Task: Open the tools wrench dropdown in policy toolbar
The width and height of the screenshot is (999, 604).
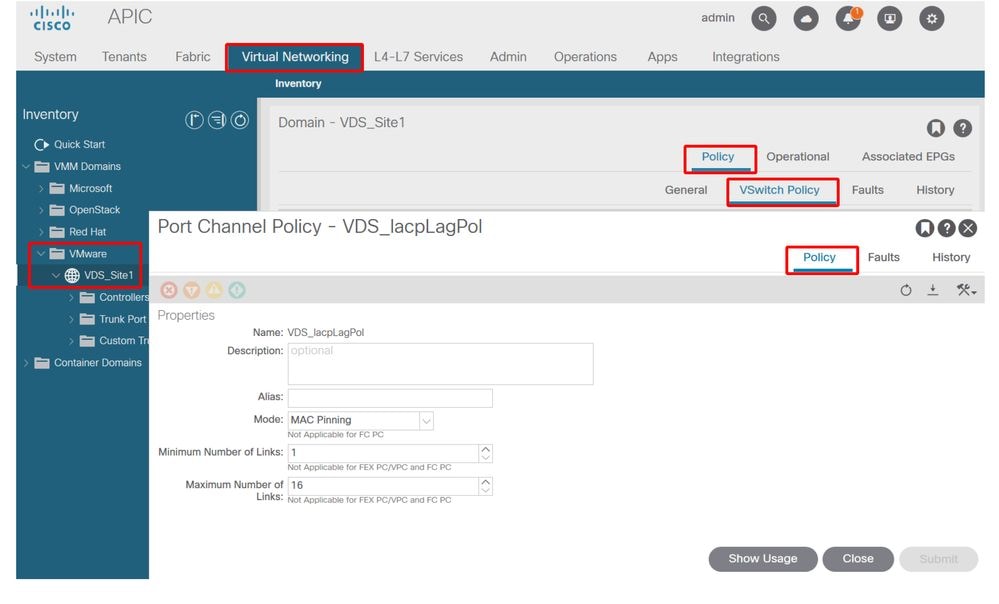Action: [966, 291]
